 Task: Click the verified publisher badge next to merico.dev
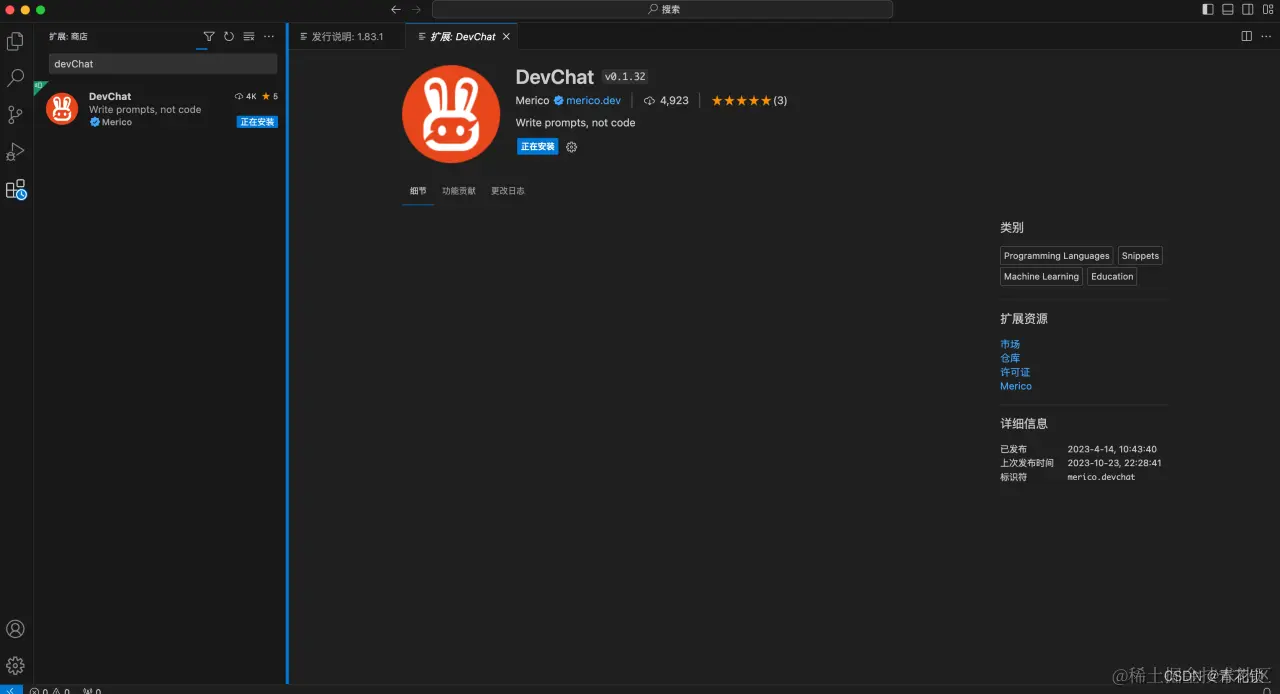pos(559,101)
